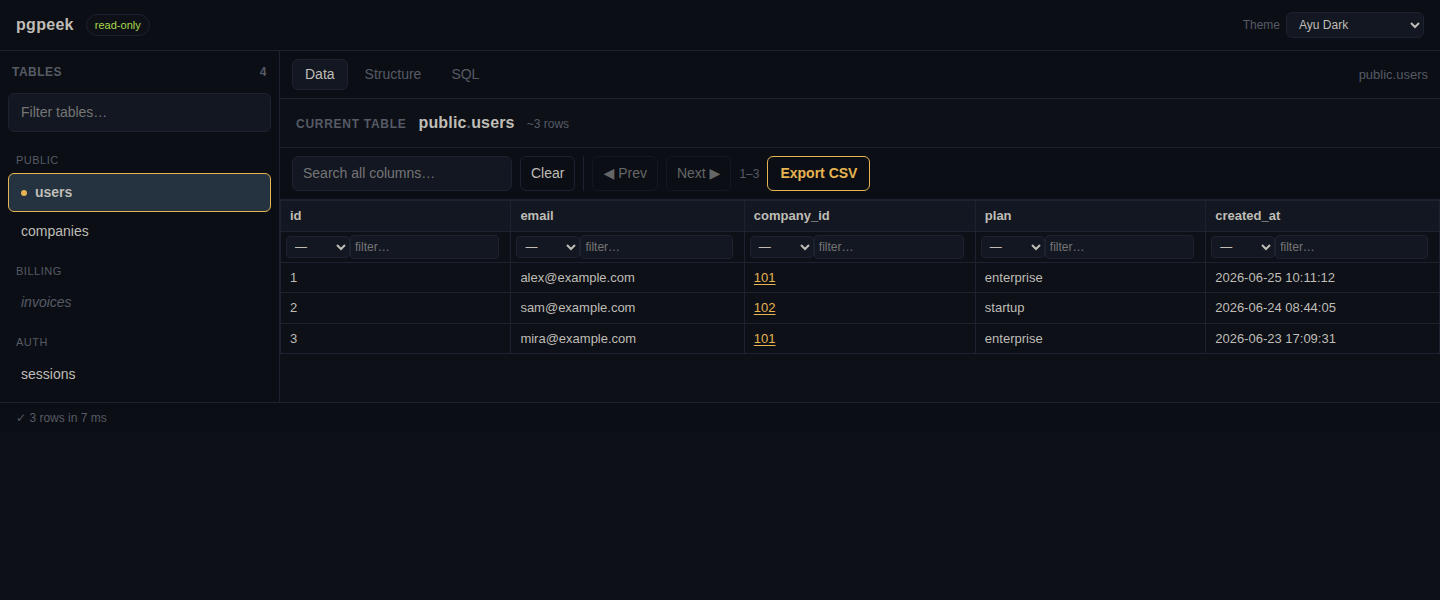1440x600 pixels.
Task: Open the Theme dropdown showing Ayu Dark
Action: 1354,25
